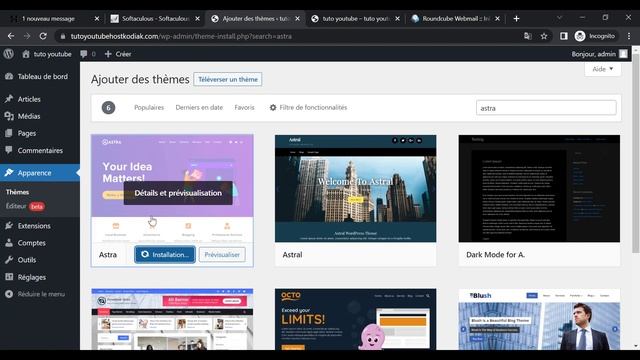Open the Chrome tab search chevron

click(559, 18)
